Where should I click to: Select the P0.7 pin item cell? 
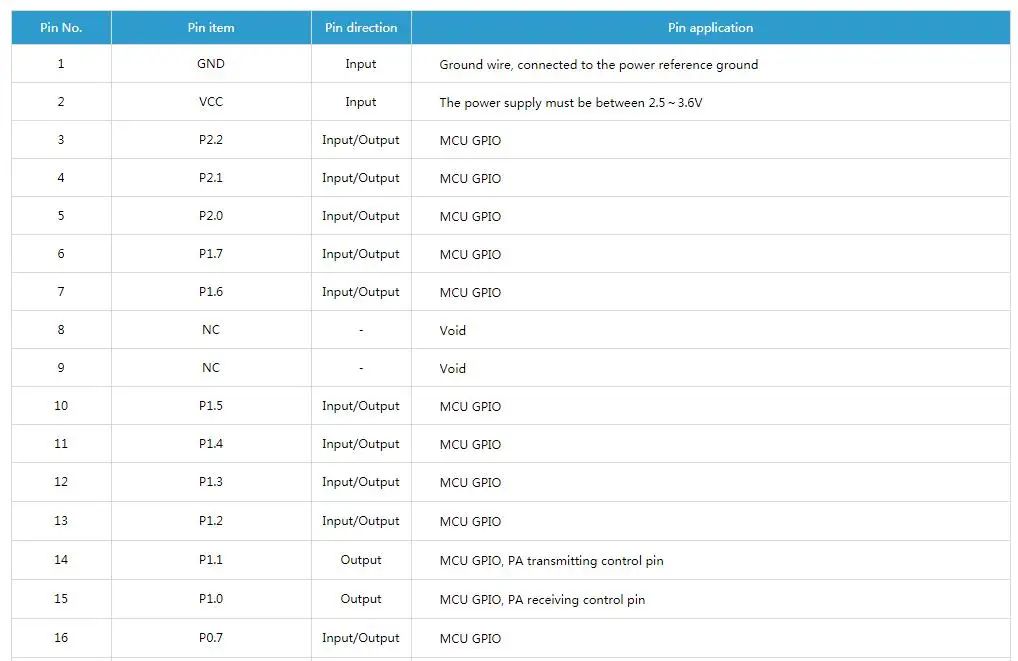click(211, 638)
